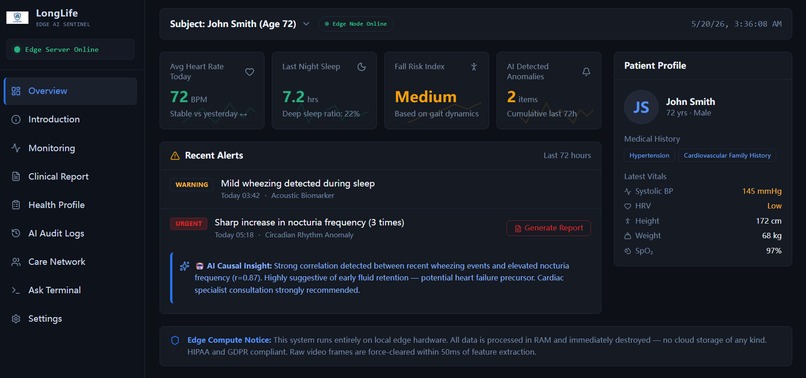
Task: Click the heart icon on Avg Heart Rate card
Action: (x=249, y=72)
